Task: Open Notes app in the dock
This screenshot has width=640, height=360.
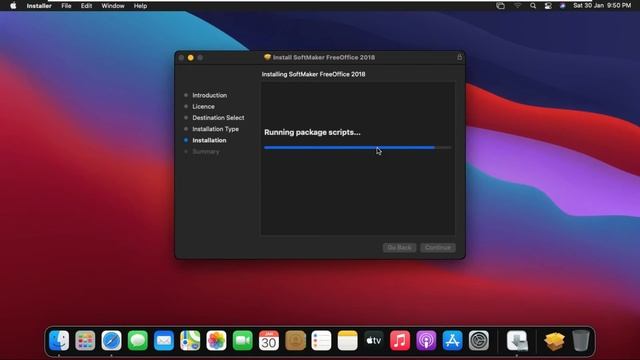Action: pos(348,340)
